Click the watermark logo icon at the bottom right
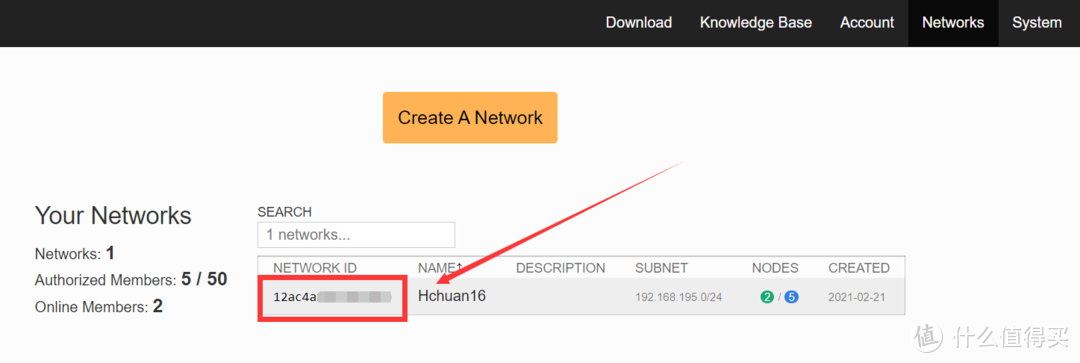This screenshot has width=1080, height=363. 927,335
